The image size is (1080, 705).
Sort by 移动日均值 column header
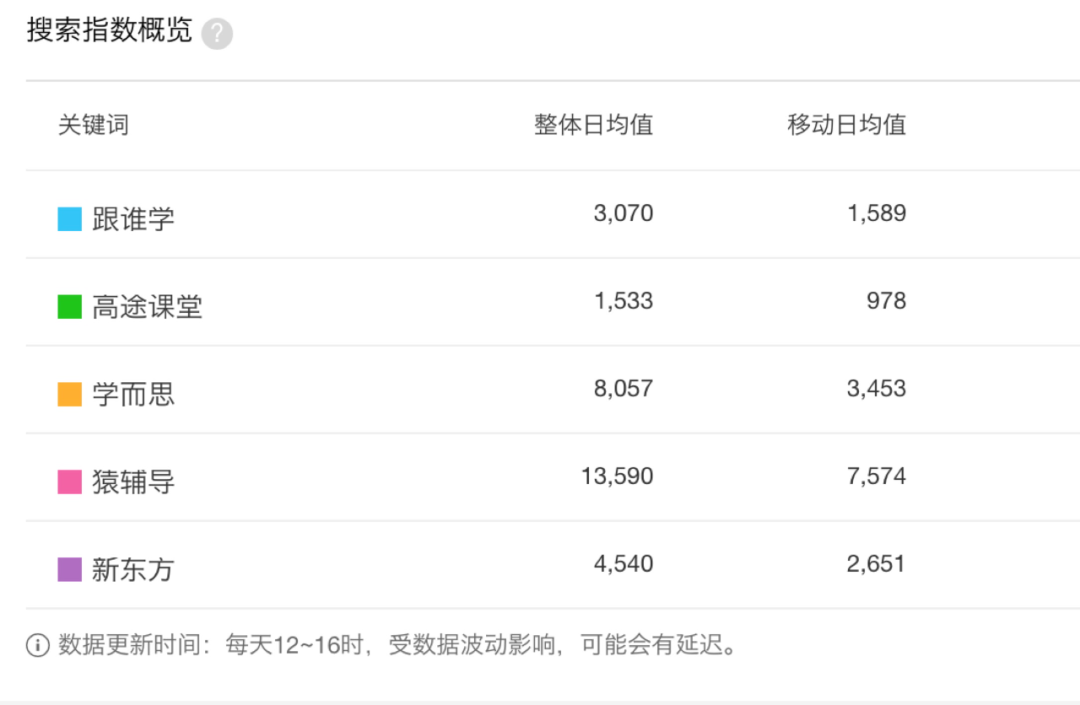point(847,125)
